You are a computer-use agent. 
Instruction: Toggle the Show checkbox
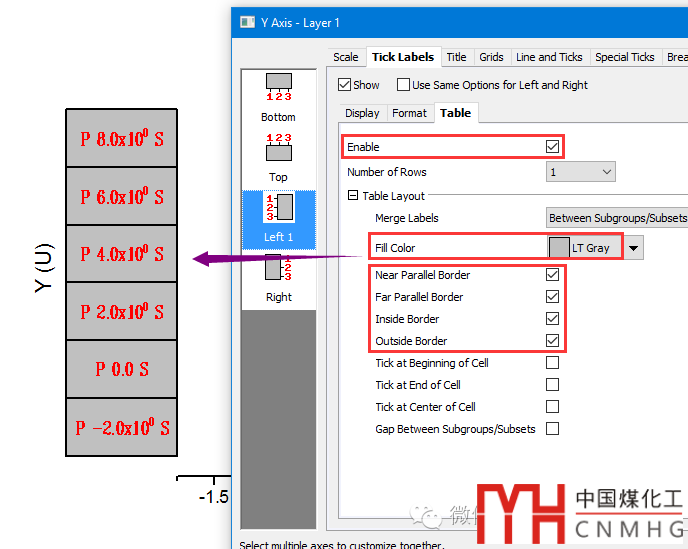[344, 85]
